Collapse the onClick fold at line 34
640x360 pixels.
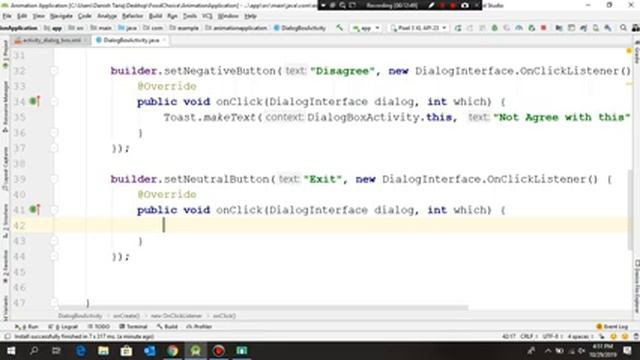click(x=54, y=101)
